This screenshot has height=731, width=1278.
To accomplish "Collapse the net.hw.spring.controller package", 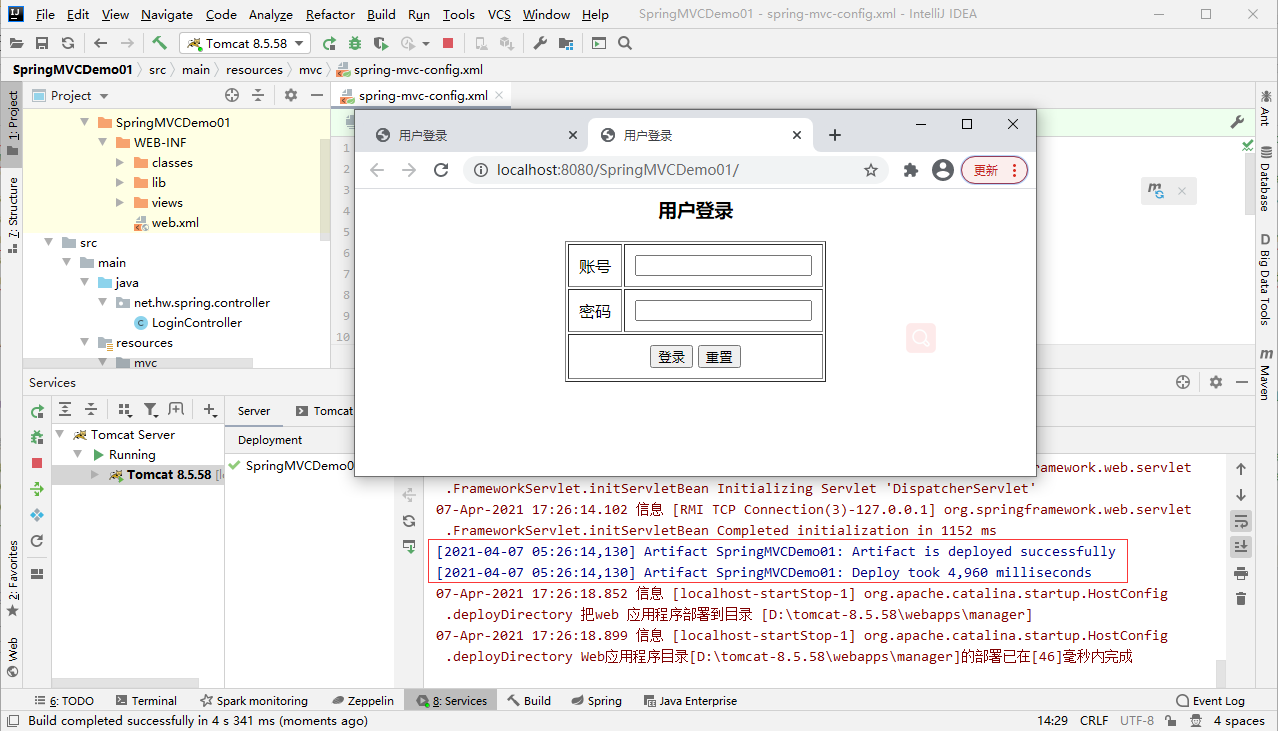I will [x=102, y=303].
